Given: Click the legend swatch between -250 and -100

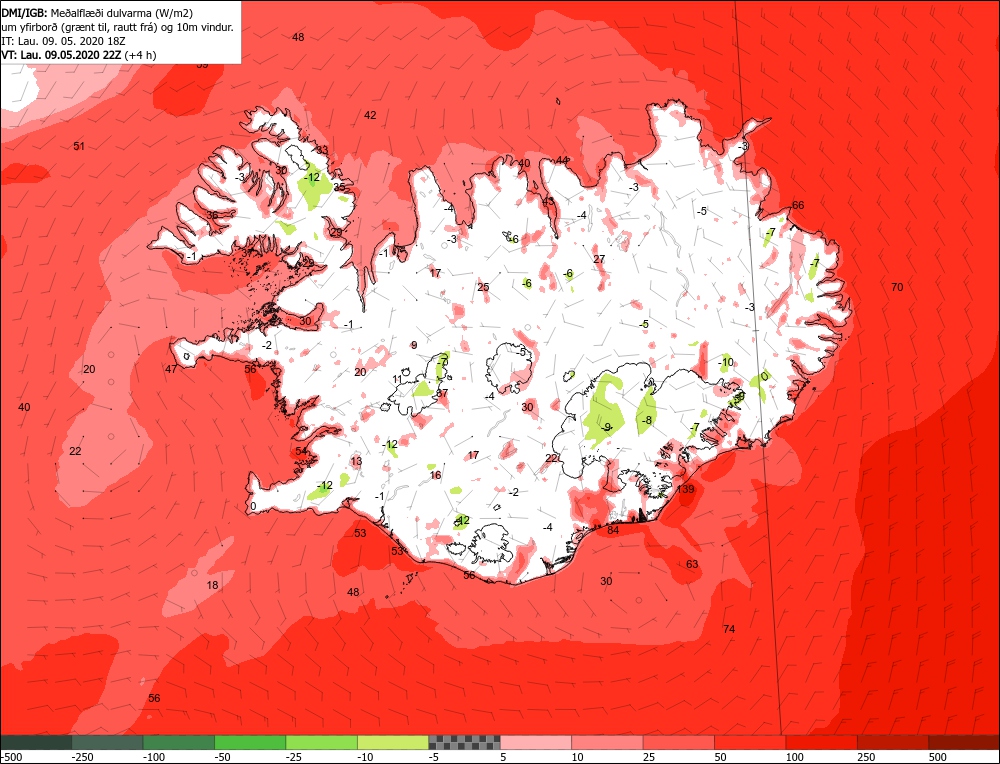Looking at the screenshot, I should click(x=107, y=742).
